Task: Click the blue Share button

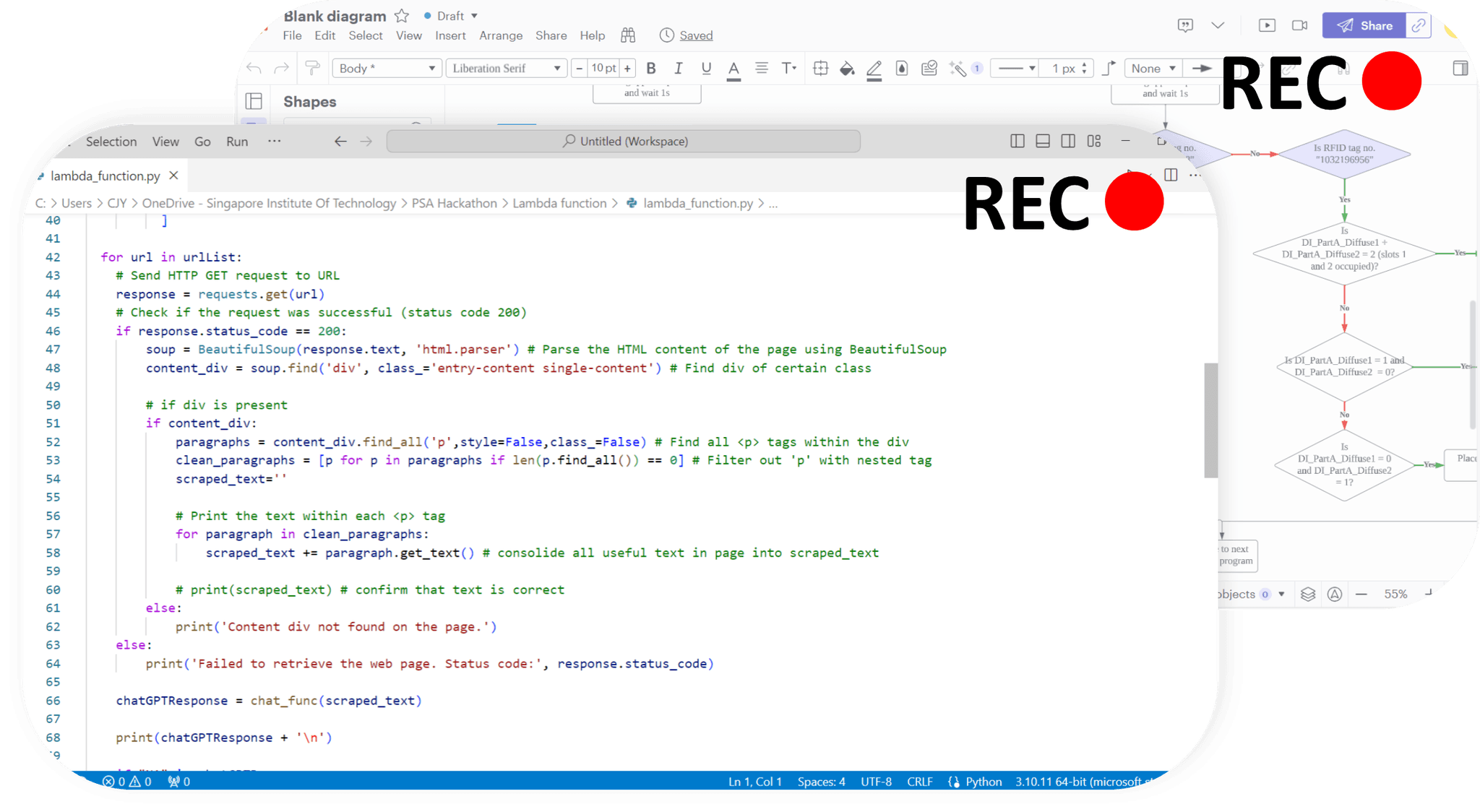Action: click(x=1364, y=25)
